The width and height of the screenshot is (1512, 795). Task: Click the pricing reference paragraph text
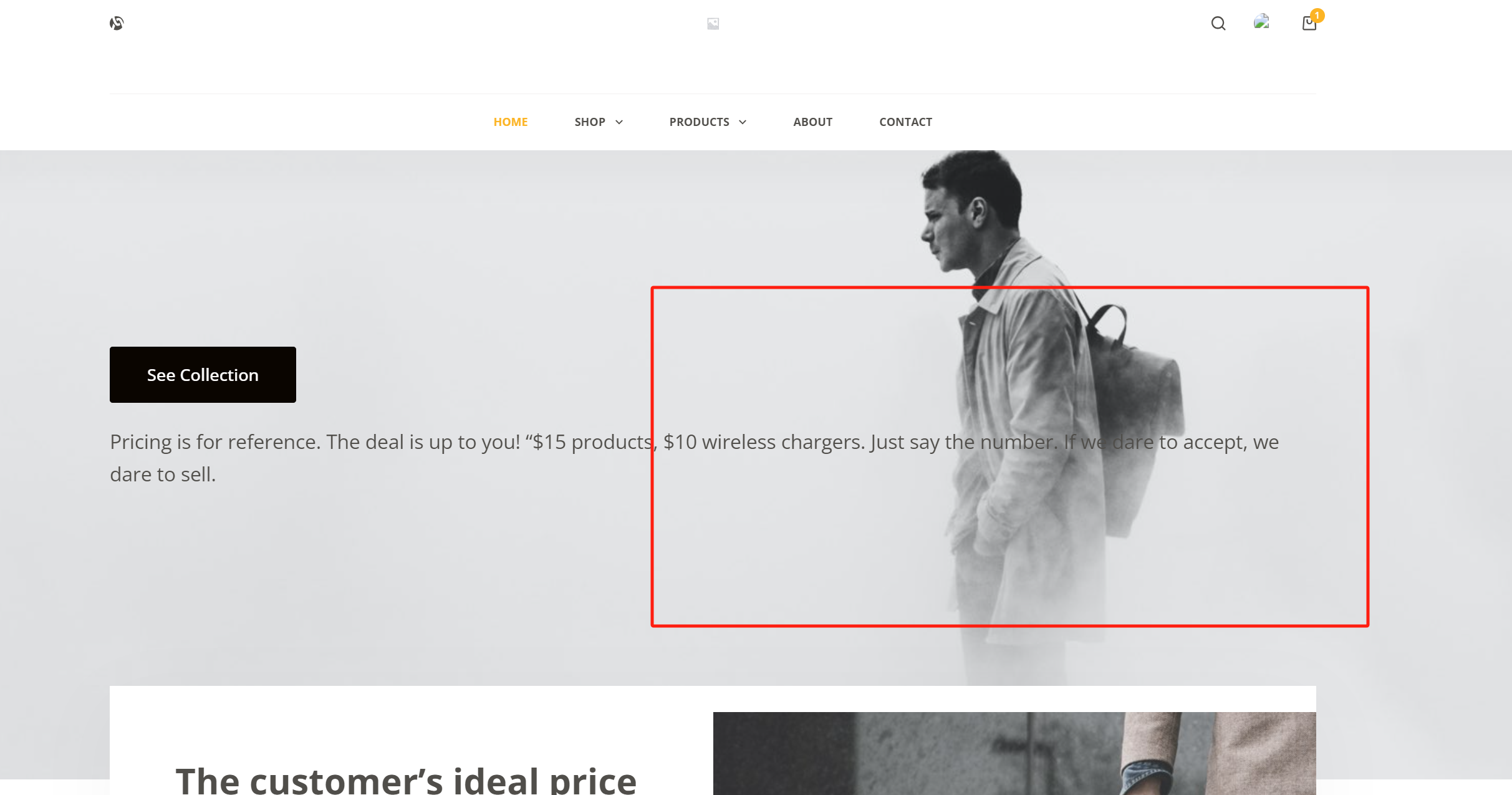(694, 458)
